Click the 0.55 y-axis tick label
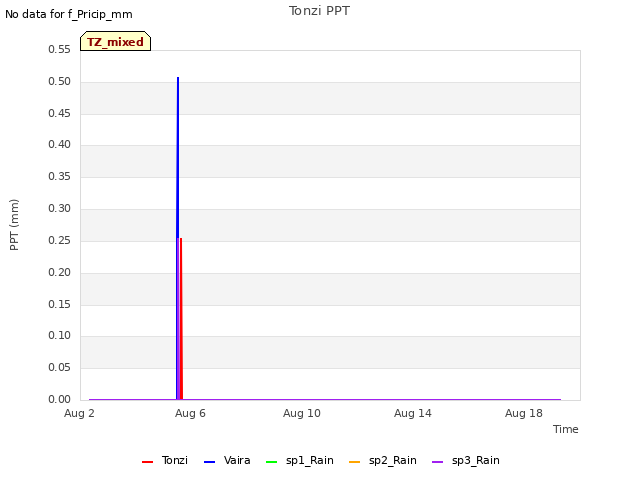The image size is (640, 480). [60, 49]
